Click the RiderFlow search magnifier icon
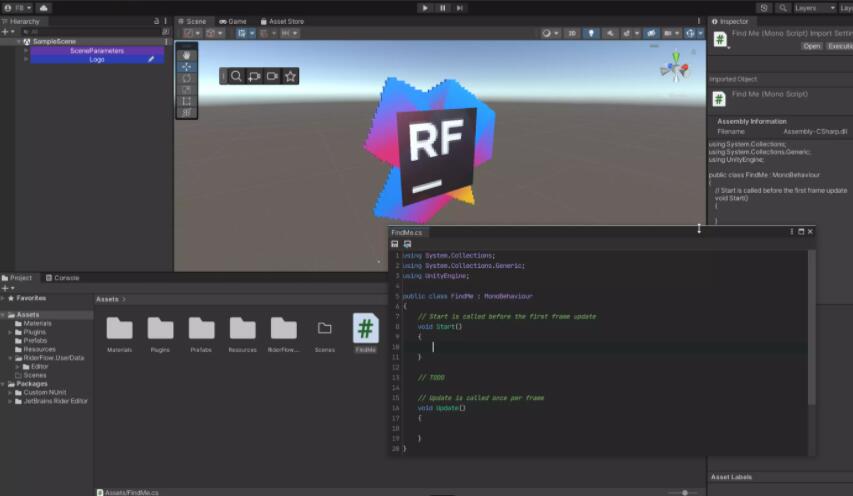 click(x=236, y=76)
